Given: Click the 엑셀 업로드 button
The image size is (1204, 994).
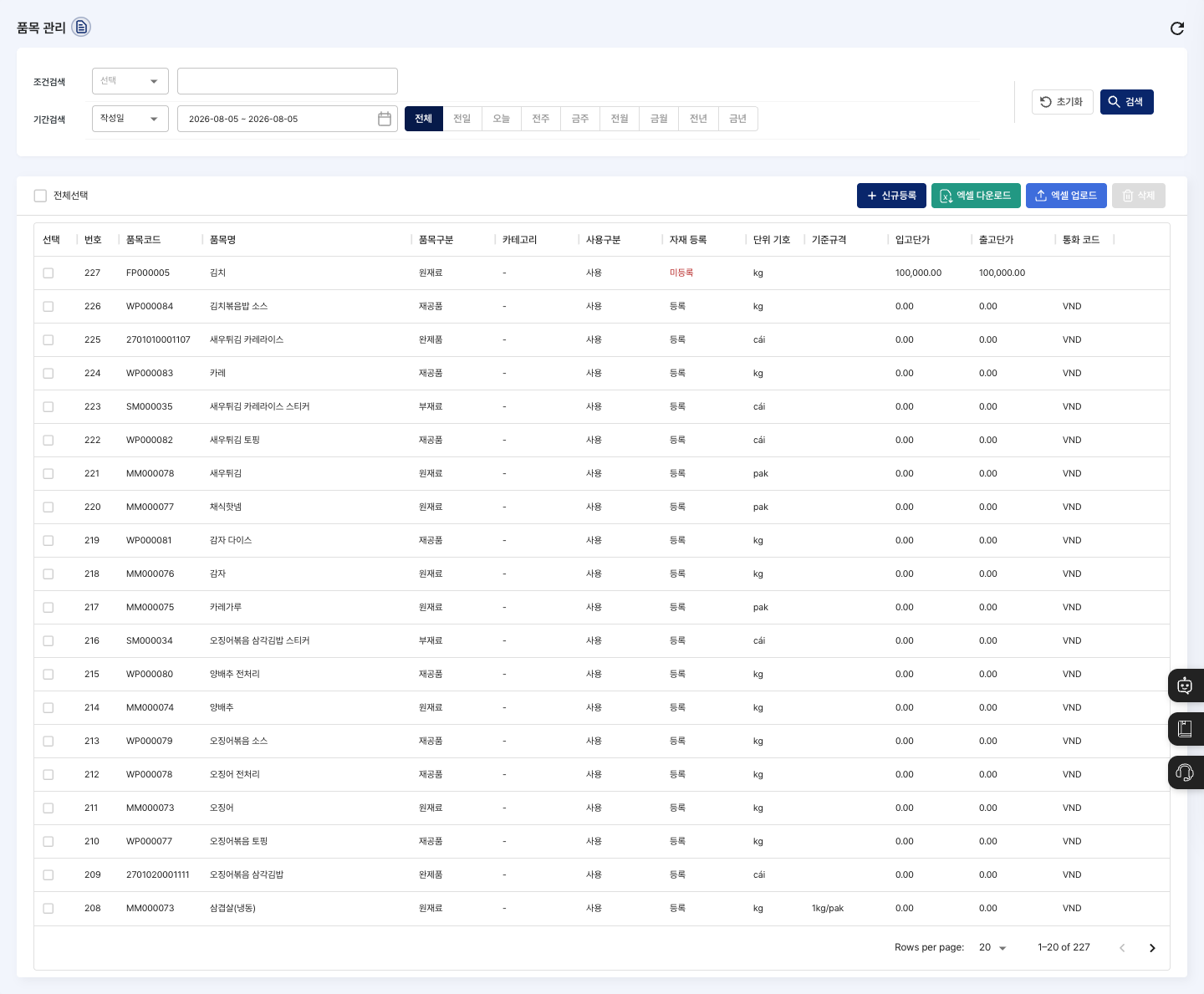Looking at the screenshot, I should pos(1066,196).
